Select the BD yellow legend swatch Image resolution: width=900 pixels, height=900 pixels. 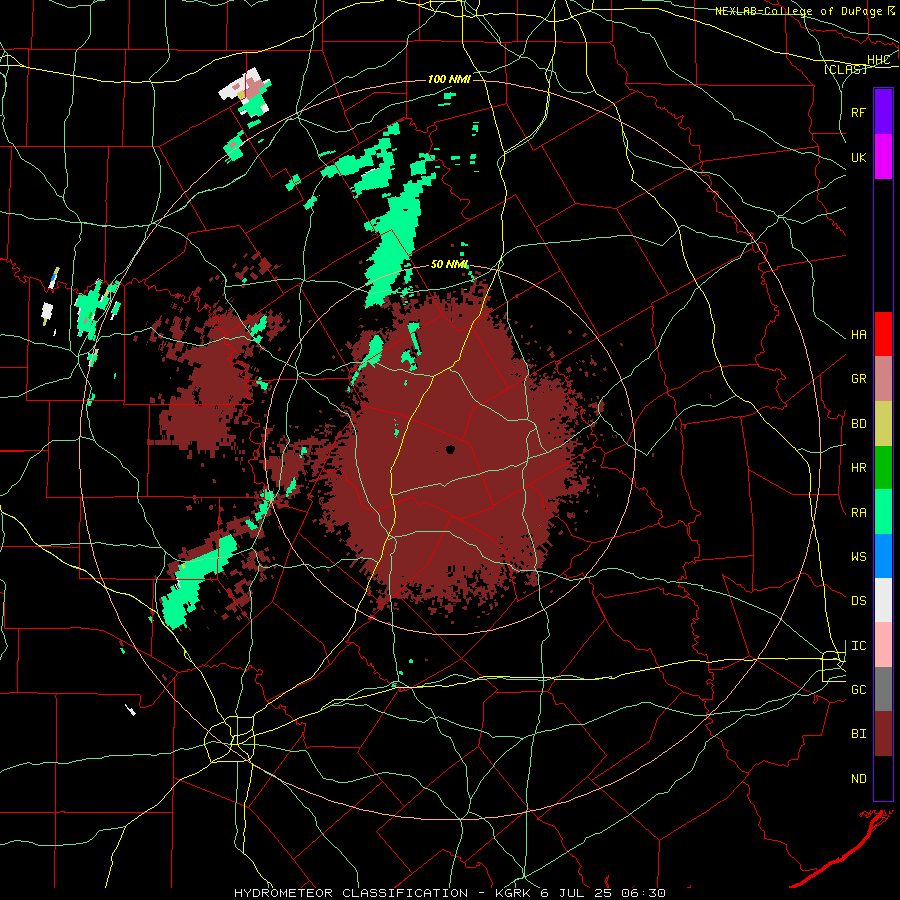883,424
